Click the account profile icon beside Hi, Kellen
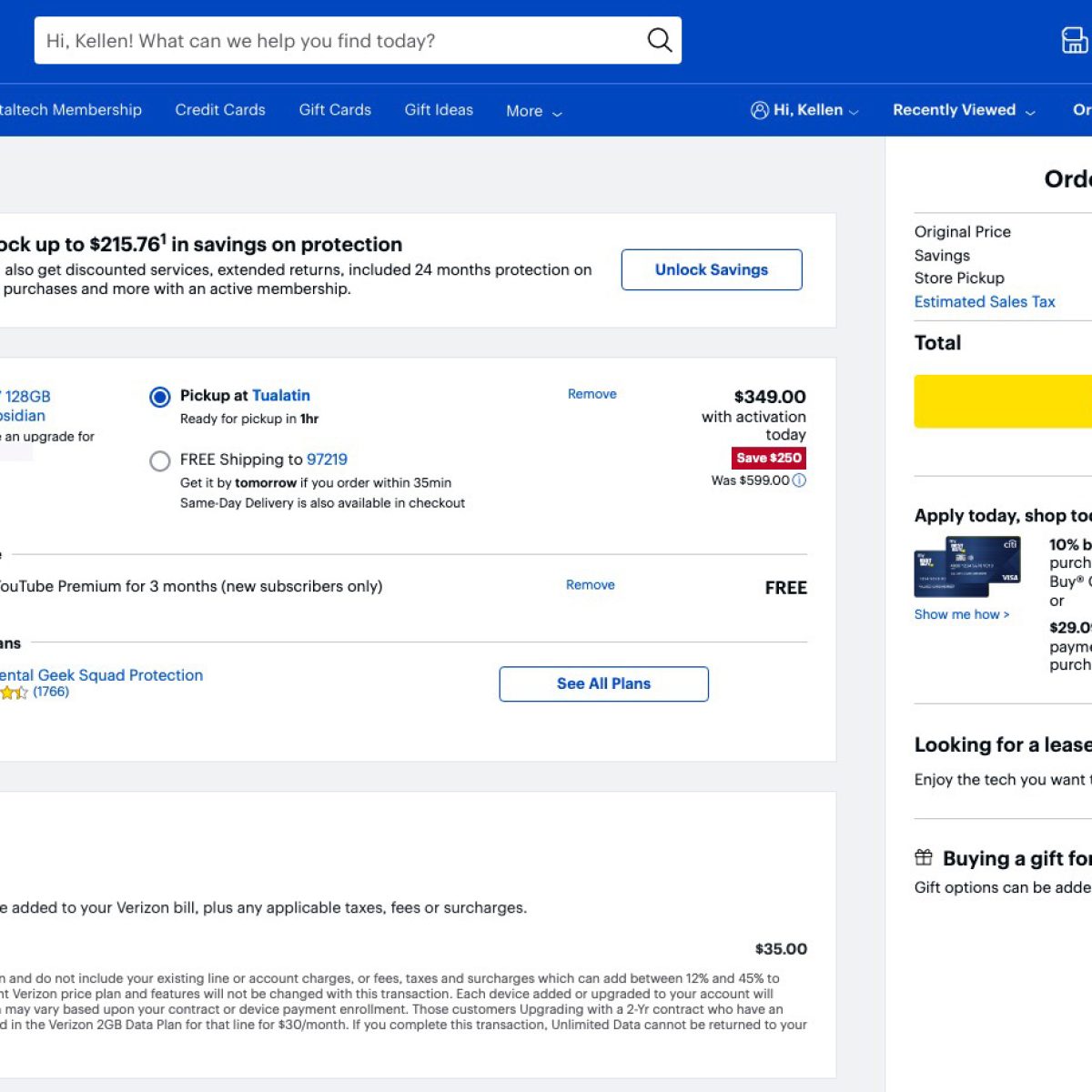 759,110
